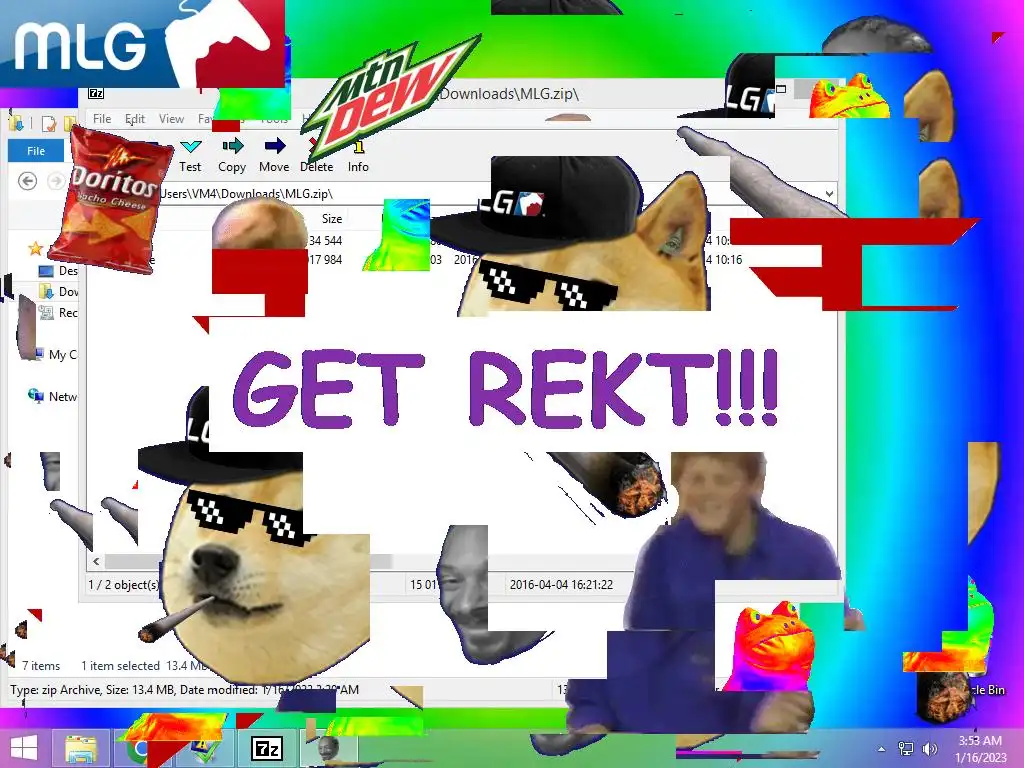Open the 7-Zip address path dropdown
The image size is (1024, 768).
829,193
